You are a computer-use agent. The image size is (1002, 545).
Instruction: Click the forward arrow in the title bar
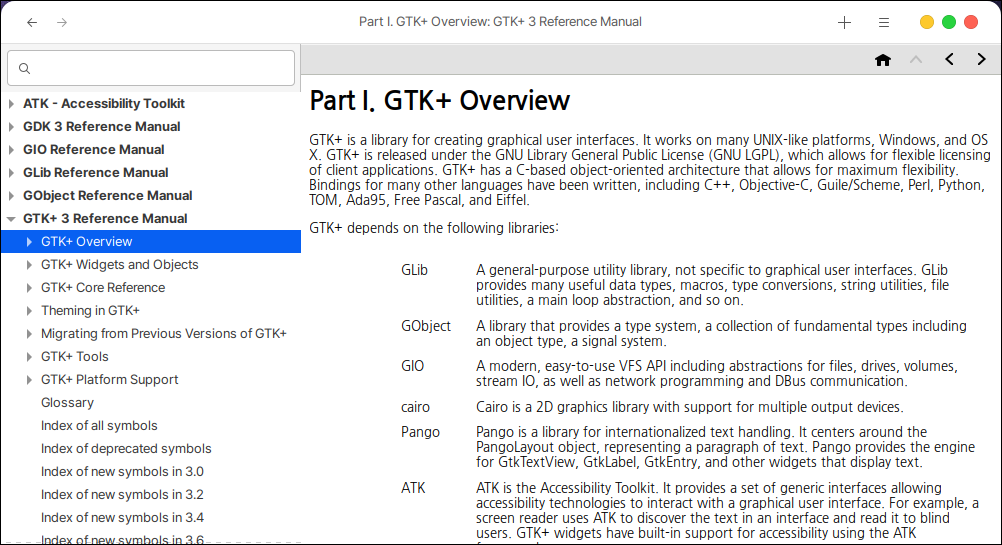[x=62, y=22]
